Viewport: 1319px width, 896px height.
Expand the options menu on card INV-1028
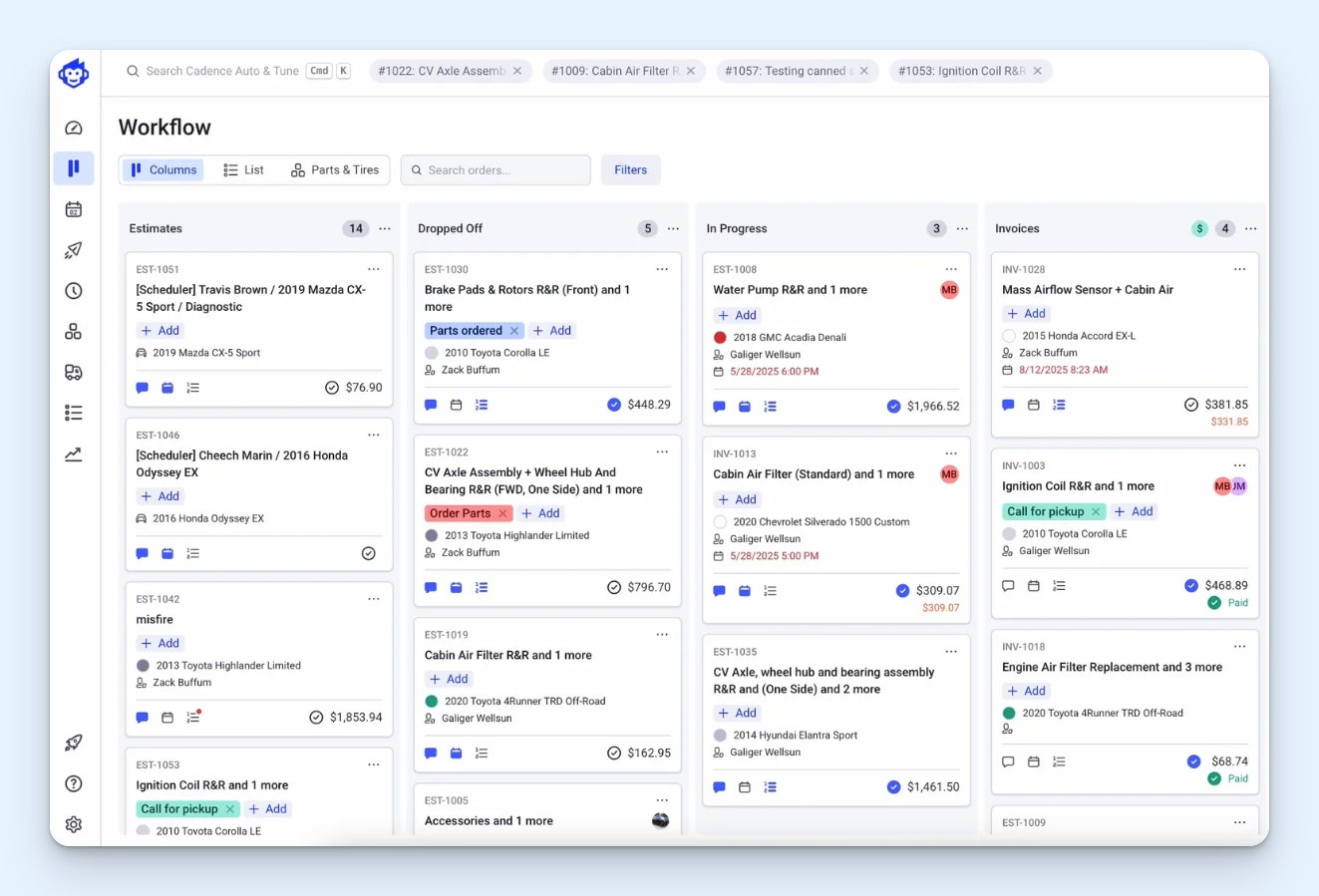[x=1239, y=268]
